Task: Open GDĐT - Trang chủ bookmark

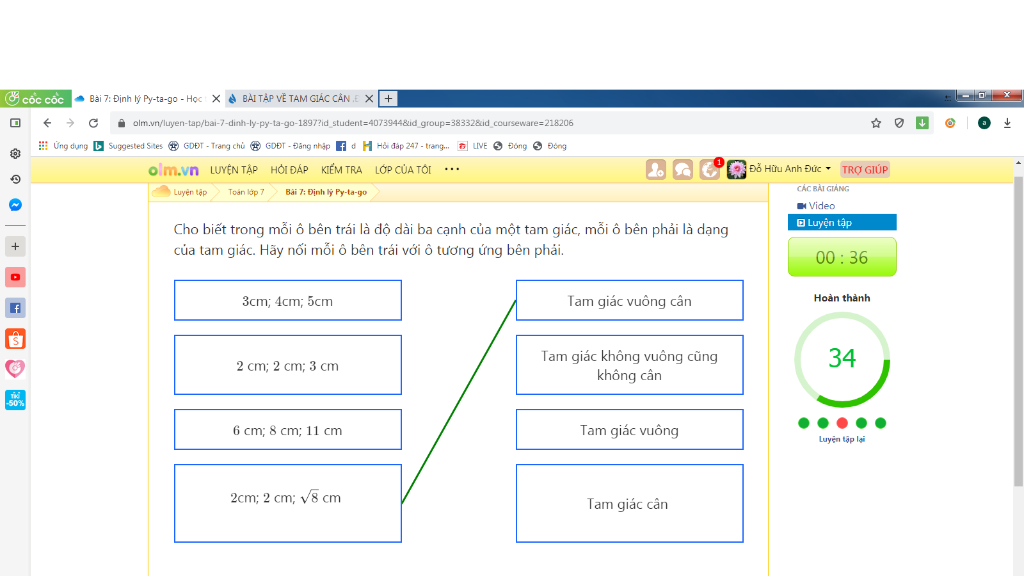Action: tap(206, 146)
